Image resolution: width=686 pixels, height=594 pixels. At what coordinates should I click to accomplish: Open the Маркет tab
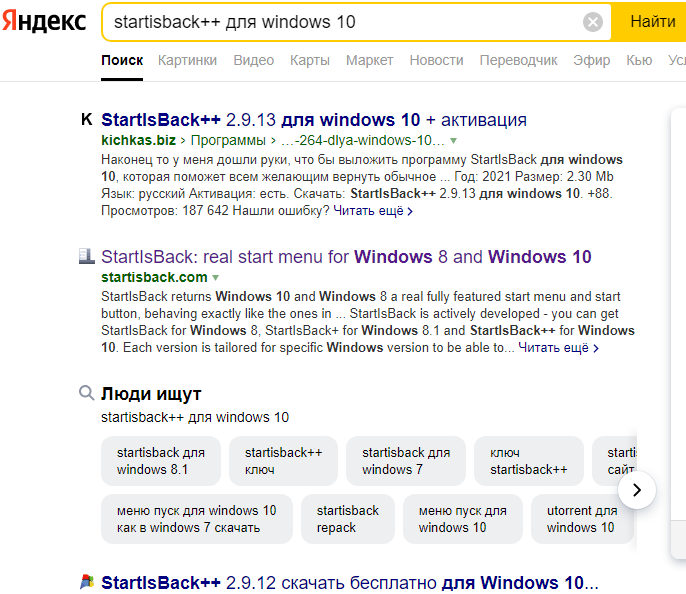click(369, 60)
